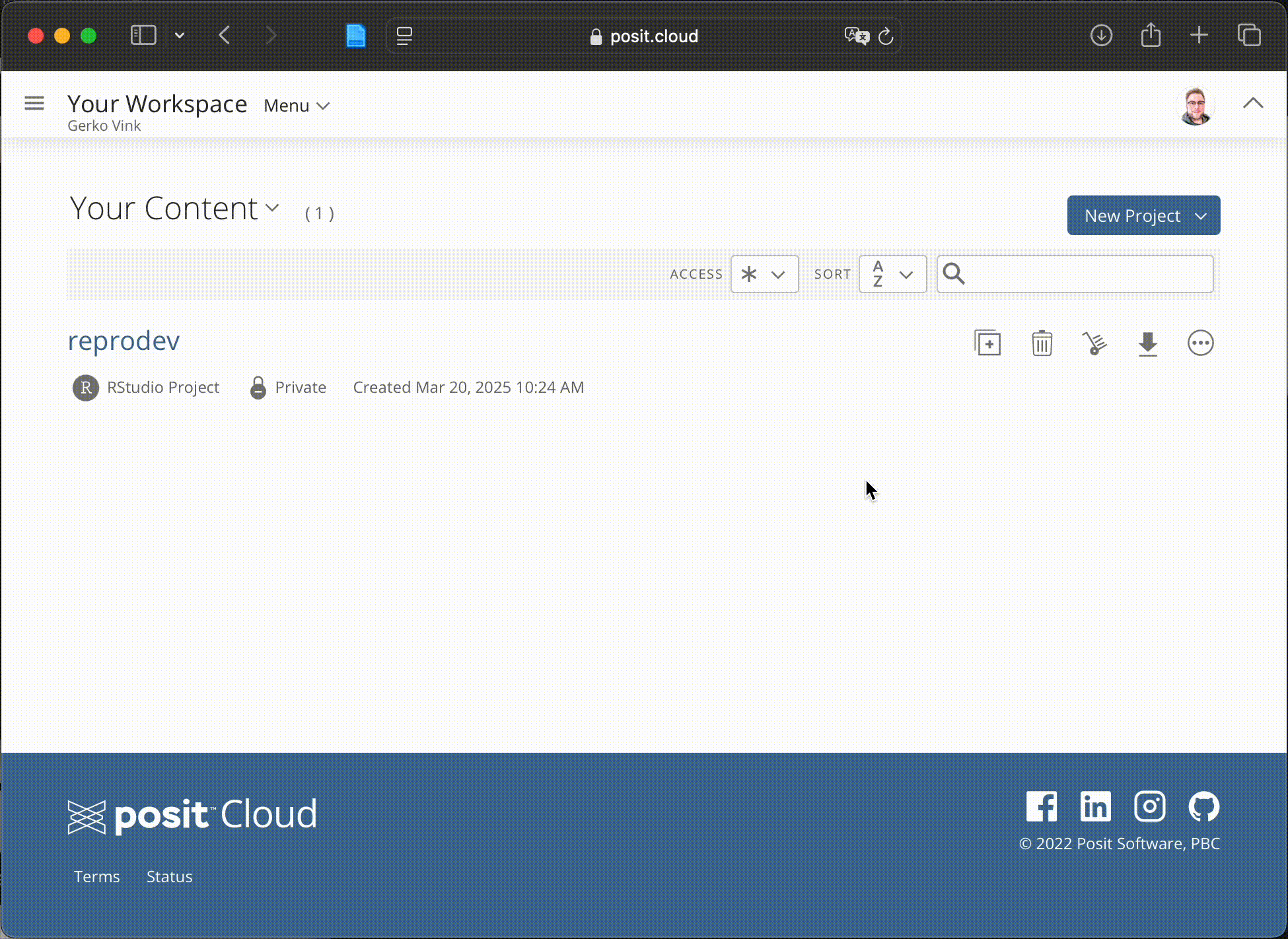1288x939 pixels.
Task: Click the blue document extension icon
Action: point(356,36)
